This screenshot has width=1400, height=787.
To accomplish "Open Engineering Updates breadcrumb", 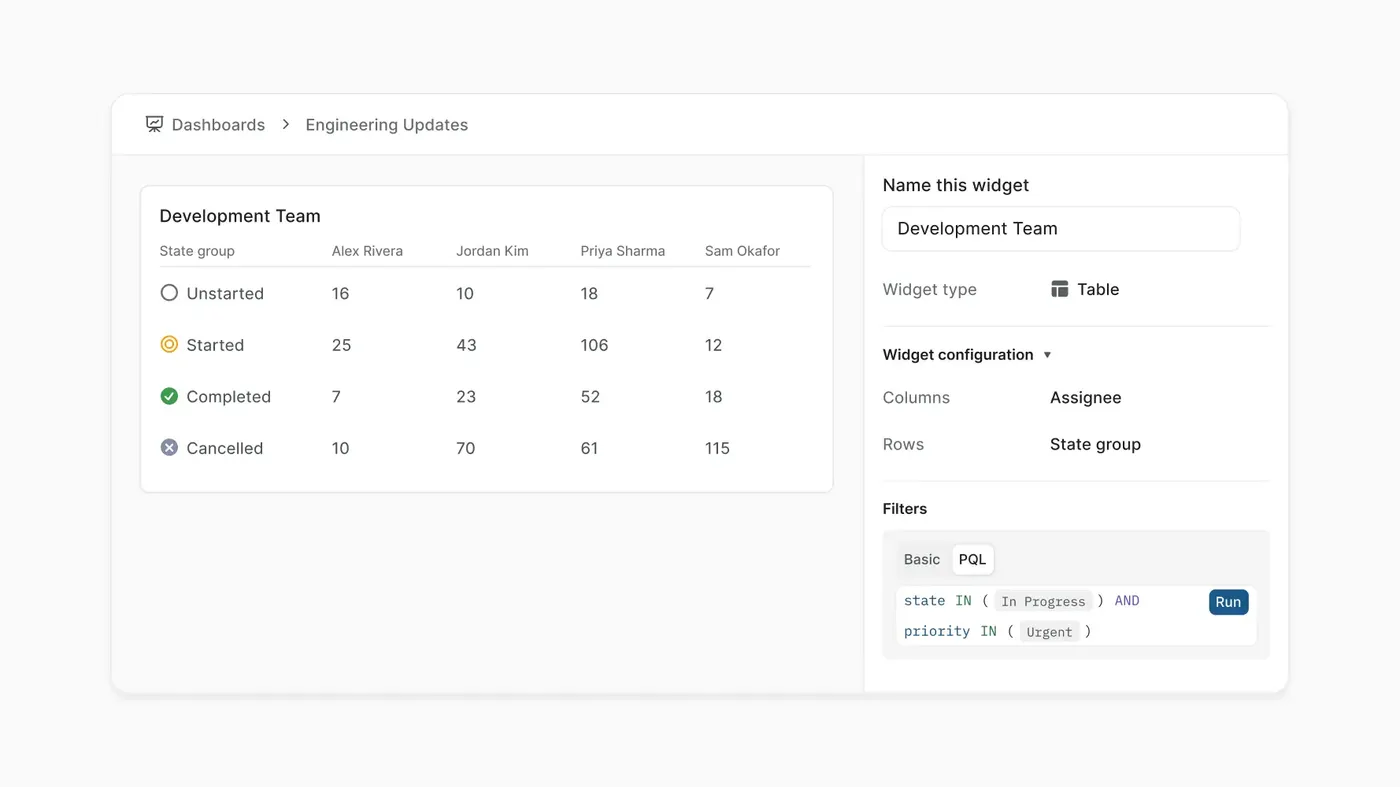I will 386,124.
